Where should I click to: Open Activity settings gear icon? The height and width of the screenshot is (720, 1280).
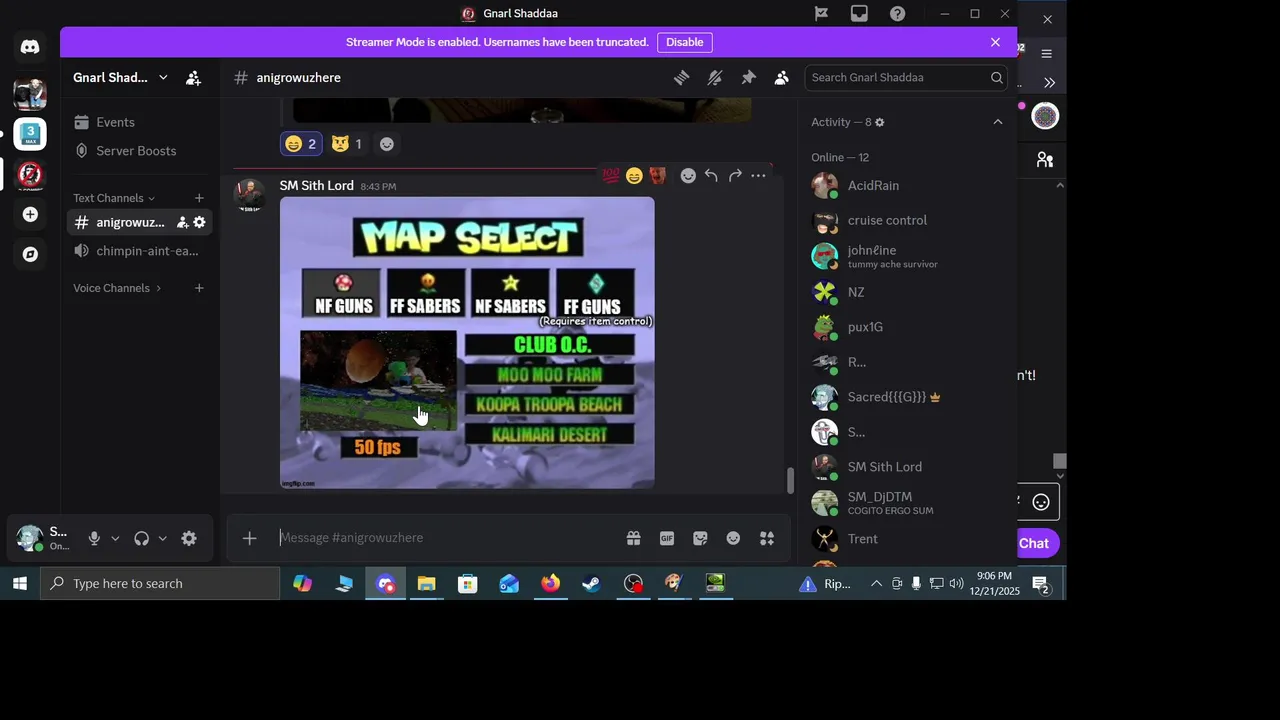click(880, 122)
